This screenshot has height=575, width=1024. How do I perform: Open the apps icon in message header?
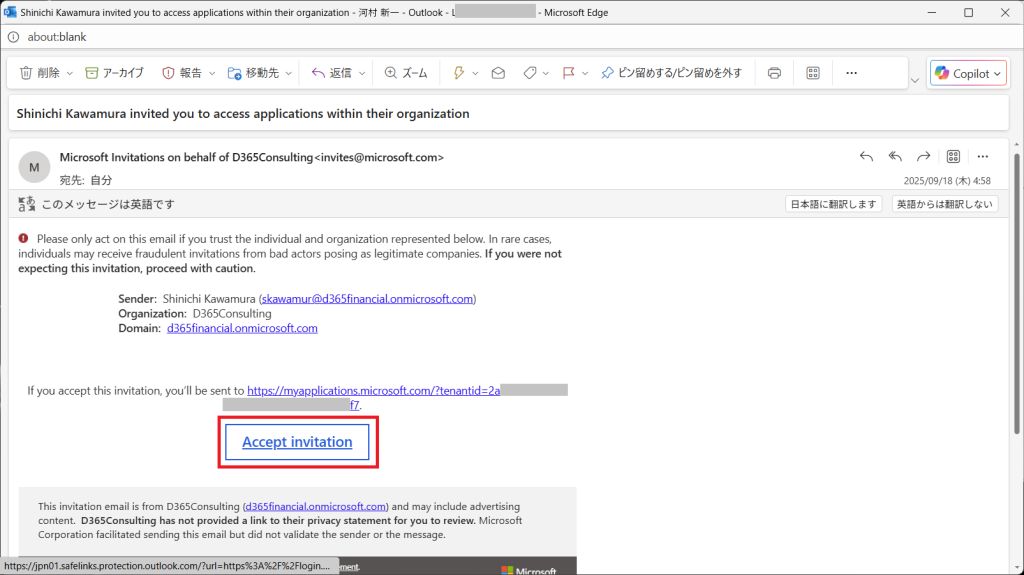953,157
